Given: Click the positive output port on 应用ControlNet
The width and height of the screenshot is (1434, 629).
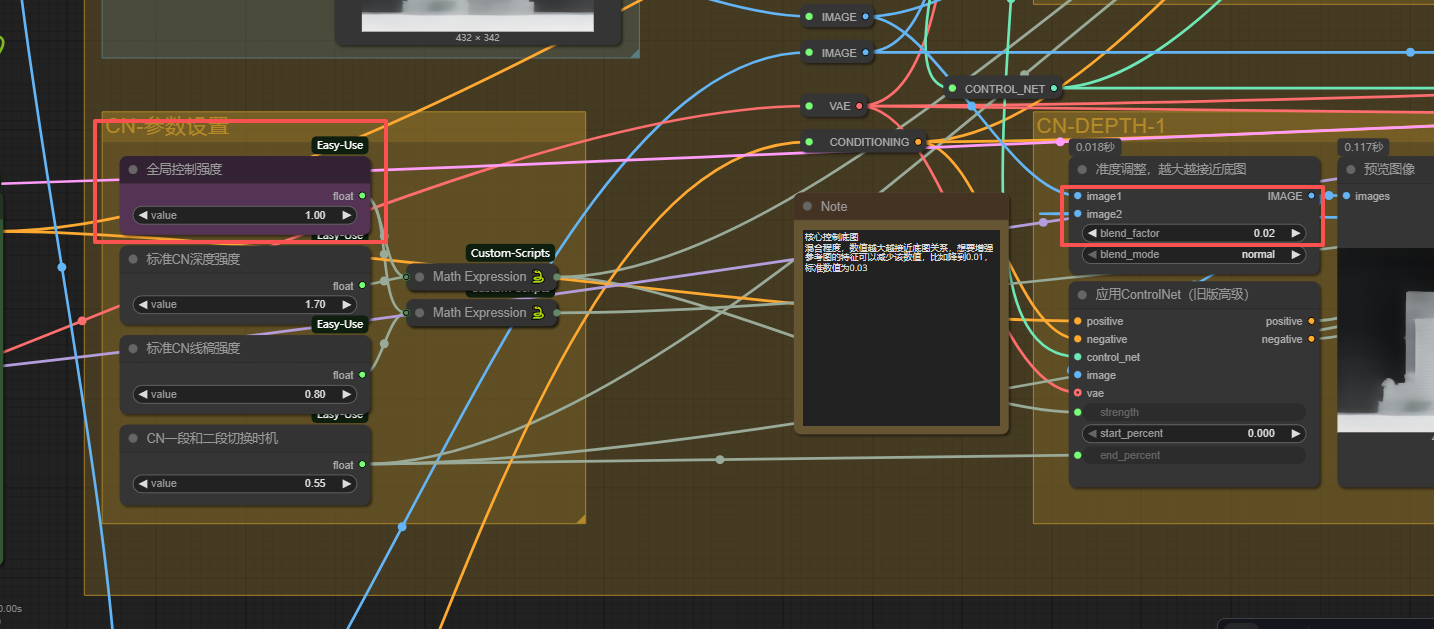Looking at the screenshot, I should point(1311,321).
